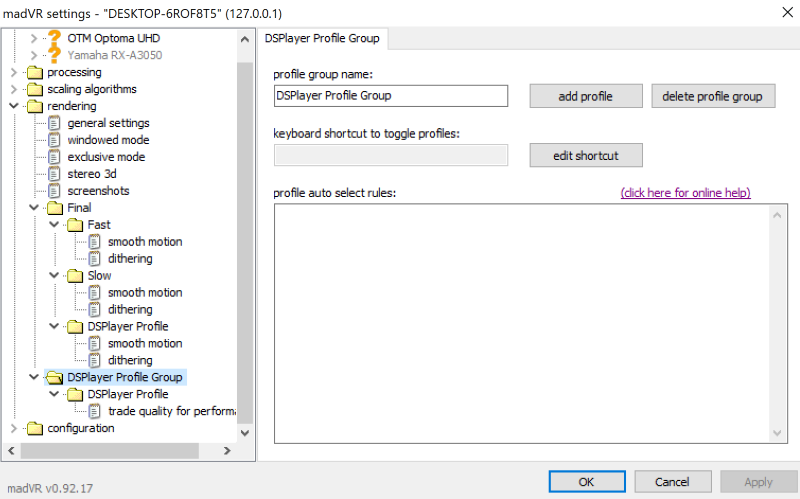The height and width of the screenshot is (499, 800).
Task: Click dithering page icon under Slow
Action: tap(94, 309)
